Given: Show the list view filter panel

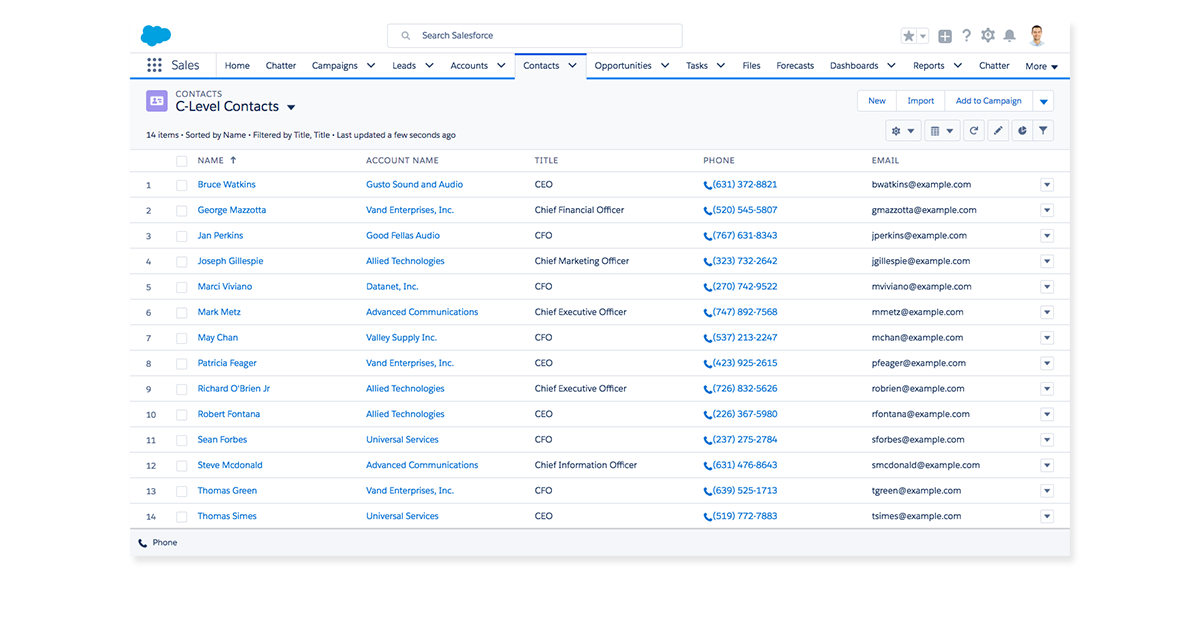Looking at the screenshot, I should tap(1043, 131).
